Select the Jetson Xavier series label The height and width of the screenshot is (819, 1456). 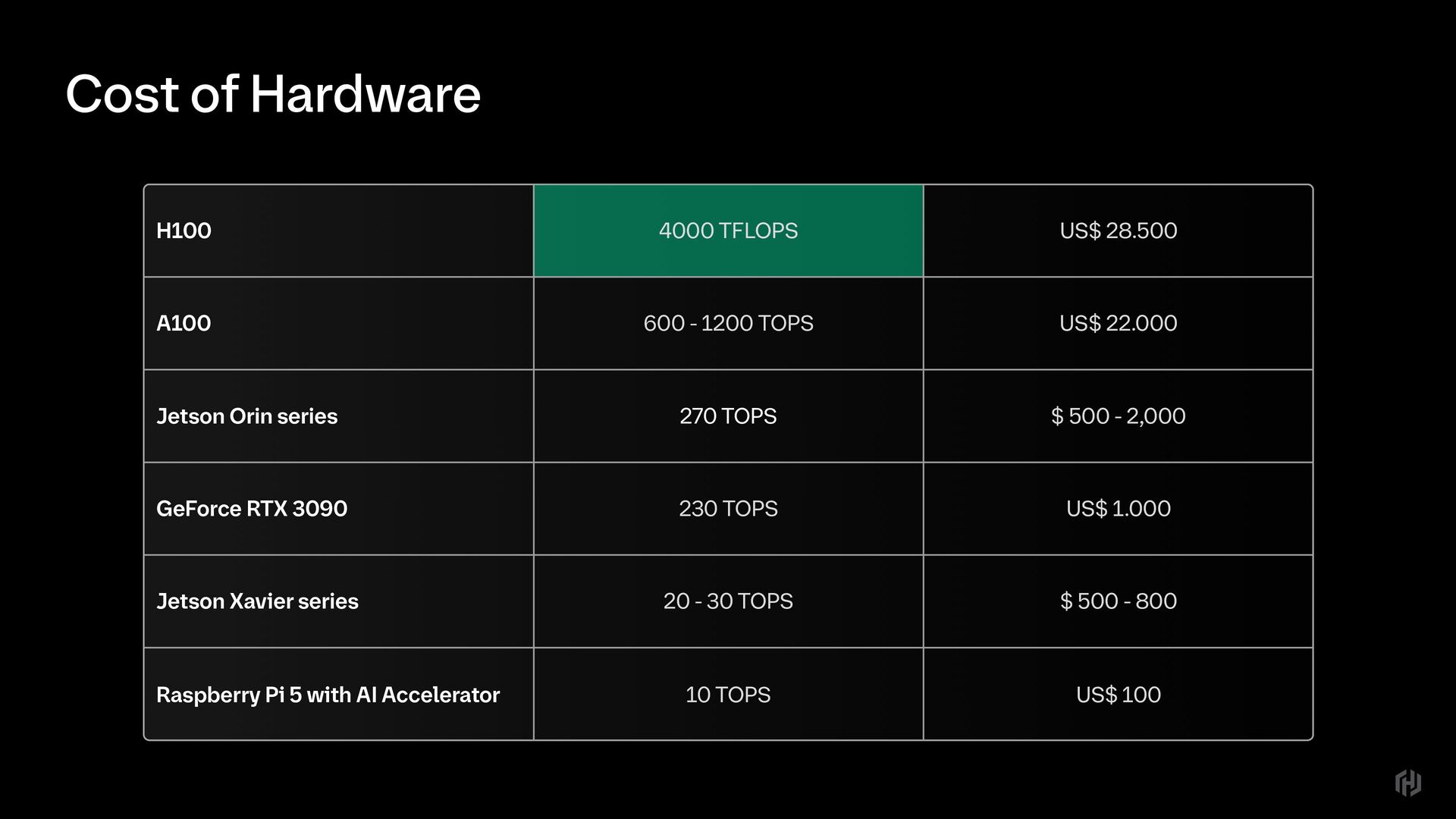tap(257, 601)
